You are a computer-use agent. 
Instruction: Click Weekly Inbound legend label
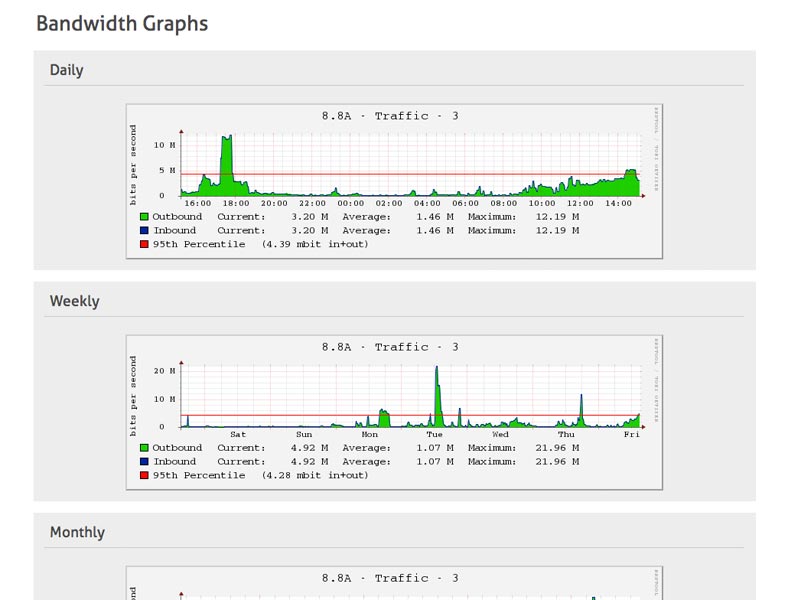click(174, 462)
